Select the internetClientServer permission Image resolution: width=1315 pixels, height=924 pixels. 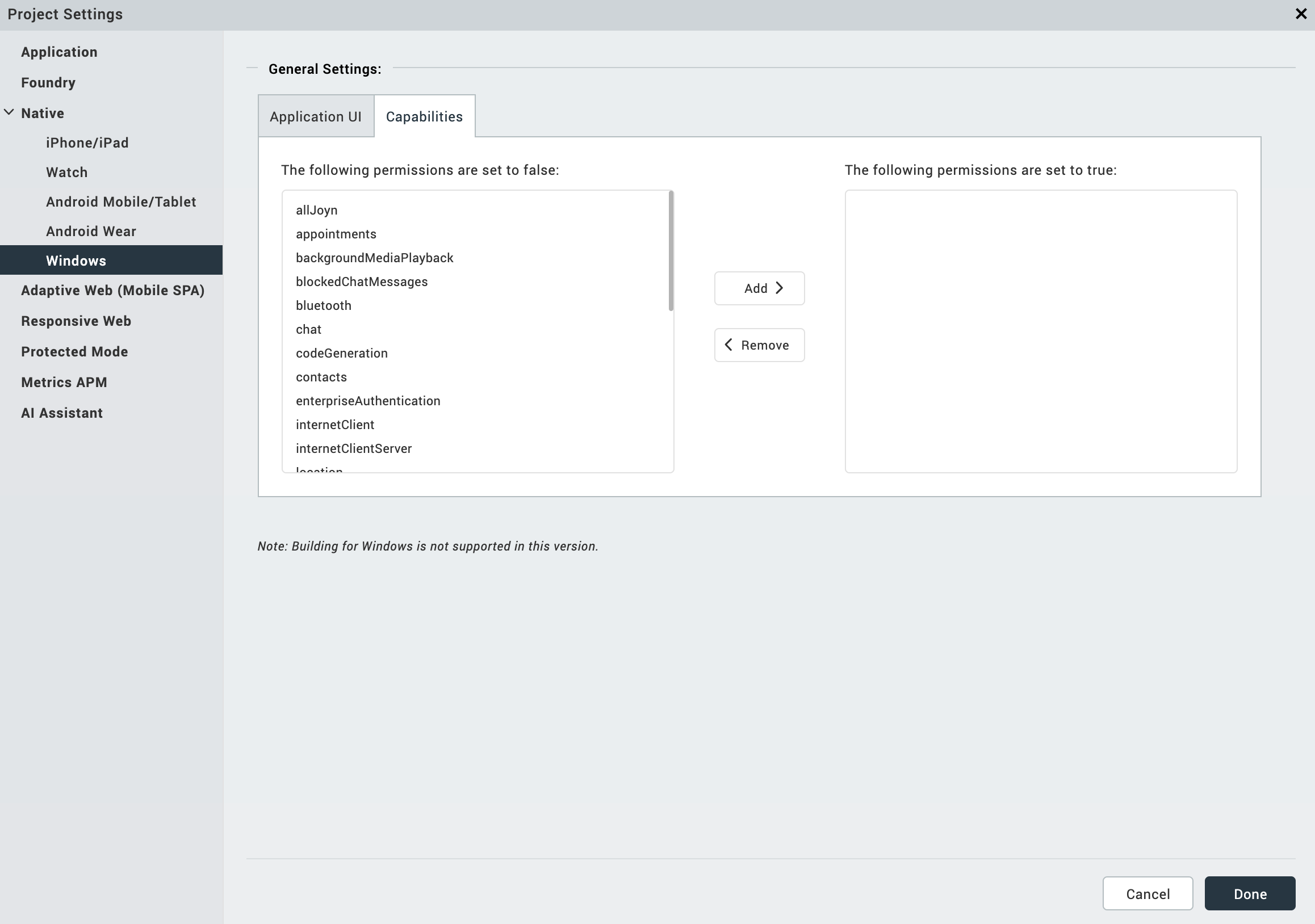coord(353,449)
